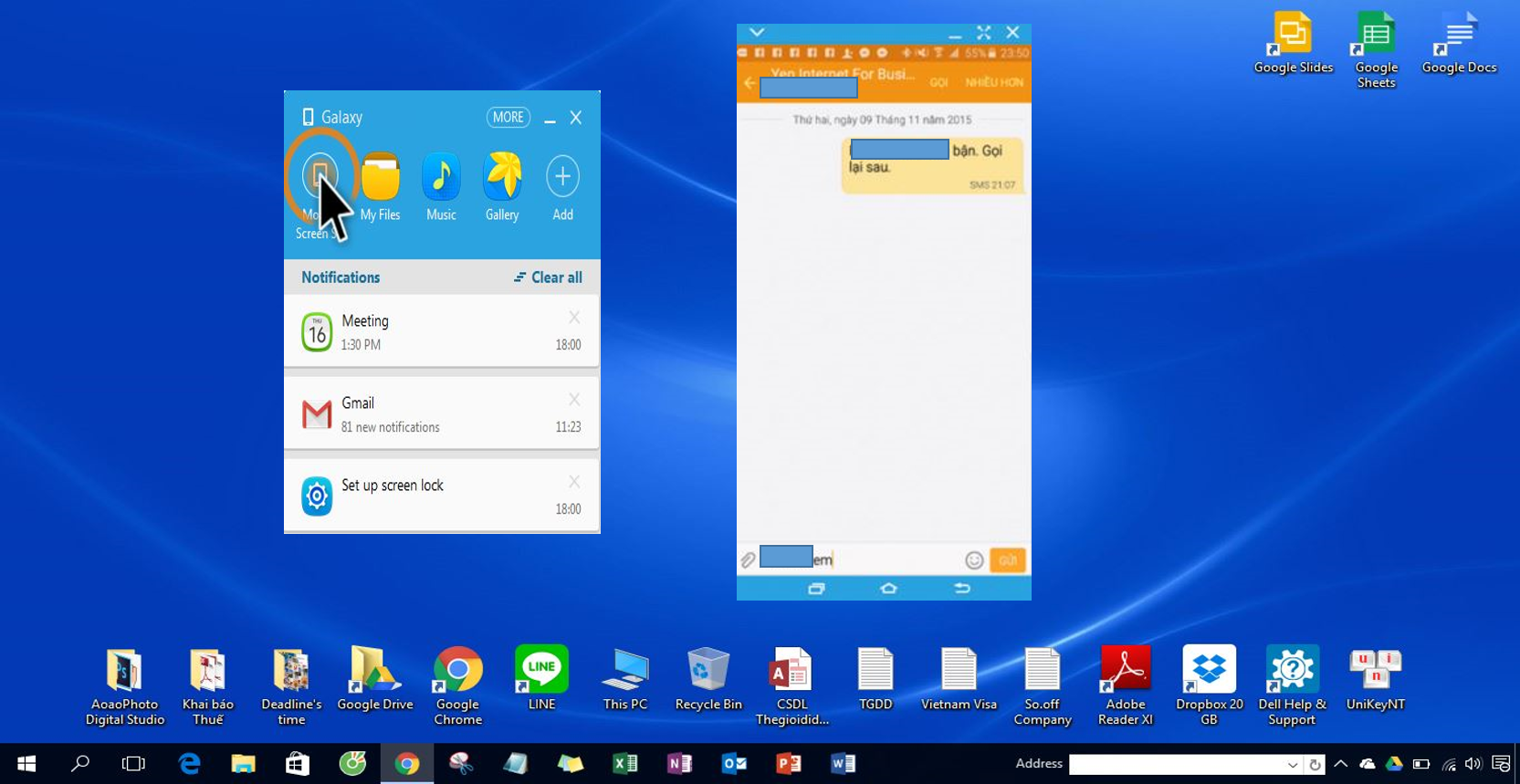Show hidden system tray icons

coord(1340,764)
